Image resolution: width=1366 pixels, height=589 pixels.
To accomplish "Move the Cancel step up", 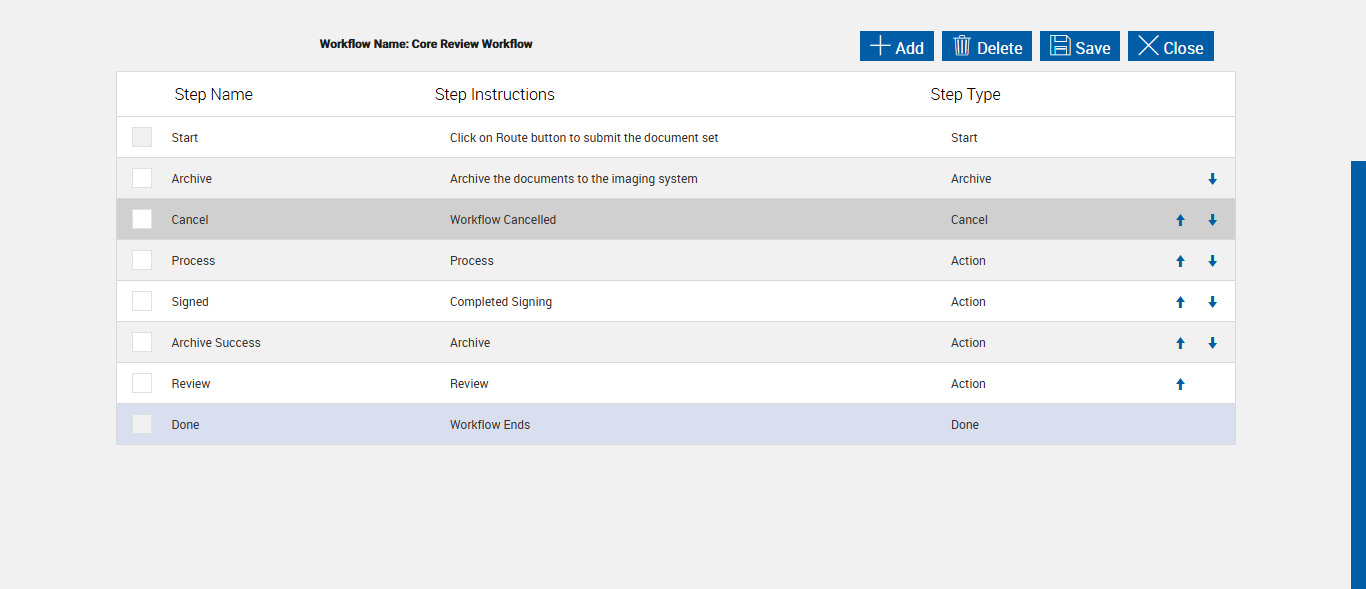I will coord(1180,220).
